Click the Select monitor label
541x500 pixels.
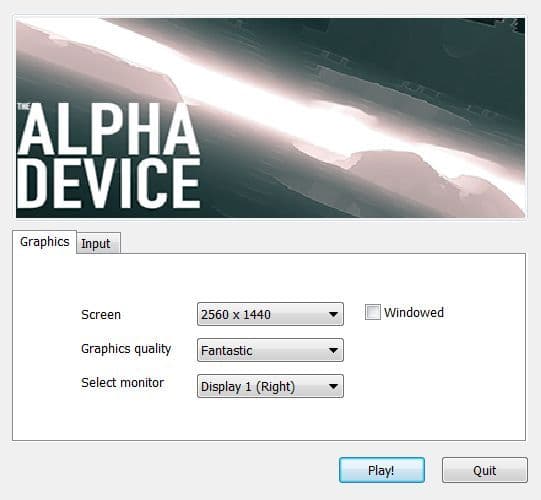coord(122,383)
